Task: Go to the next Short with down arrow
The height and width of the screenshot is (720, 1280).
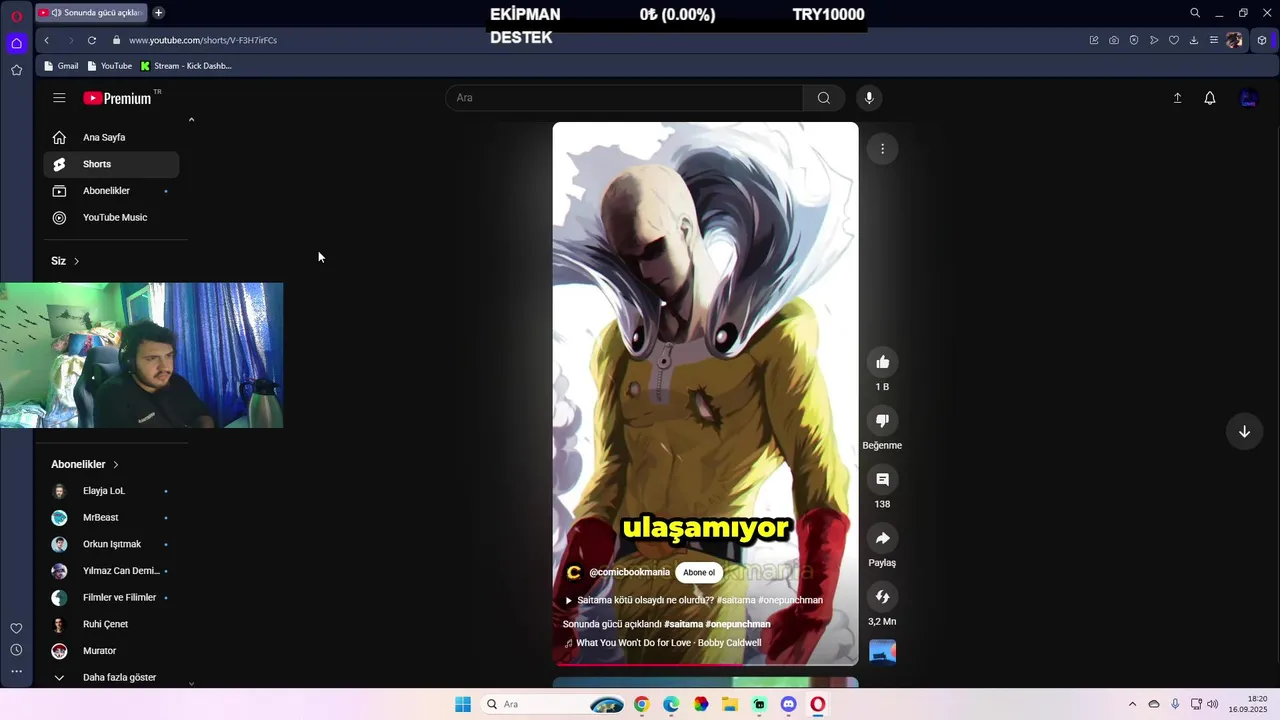Action: (1244, 431)
